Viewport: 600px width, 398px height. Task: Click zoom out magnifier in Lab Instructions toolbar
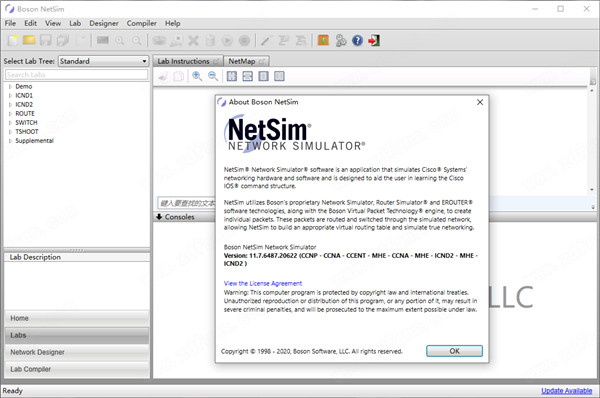point(213,76)
